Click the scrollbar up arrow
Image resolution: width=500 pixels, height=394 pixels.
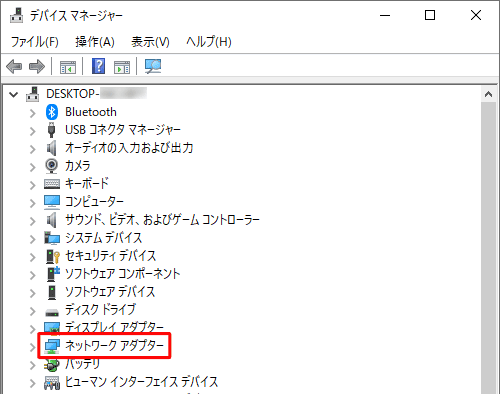(488, 95)
